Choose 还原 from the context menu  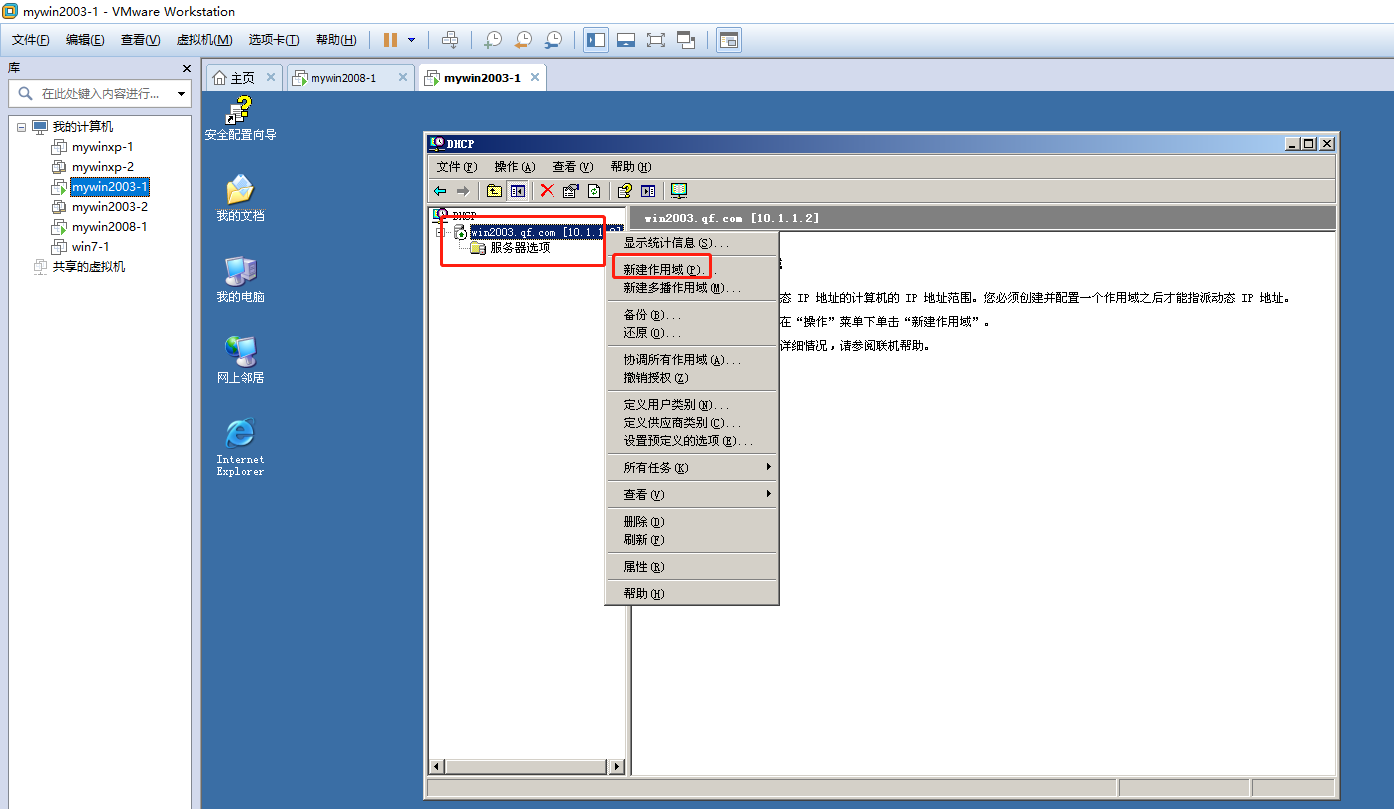(691, 333)
